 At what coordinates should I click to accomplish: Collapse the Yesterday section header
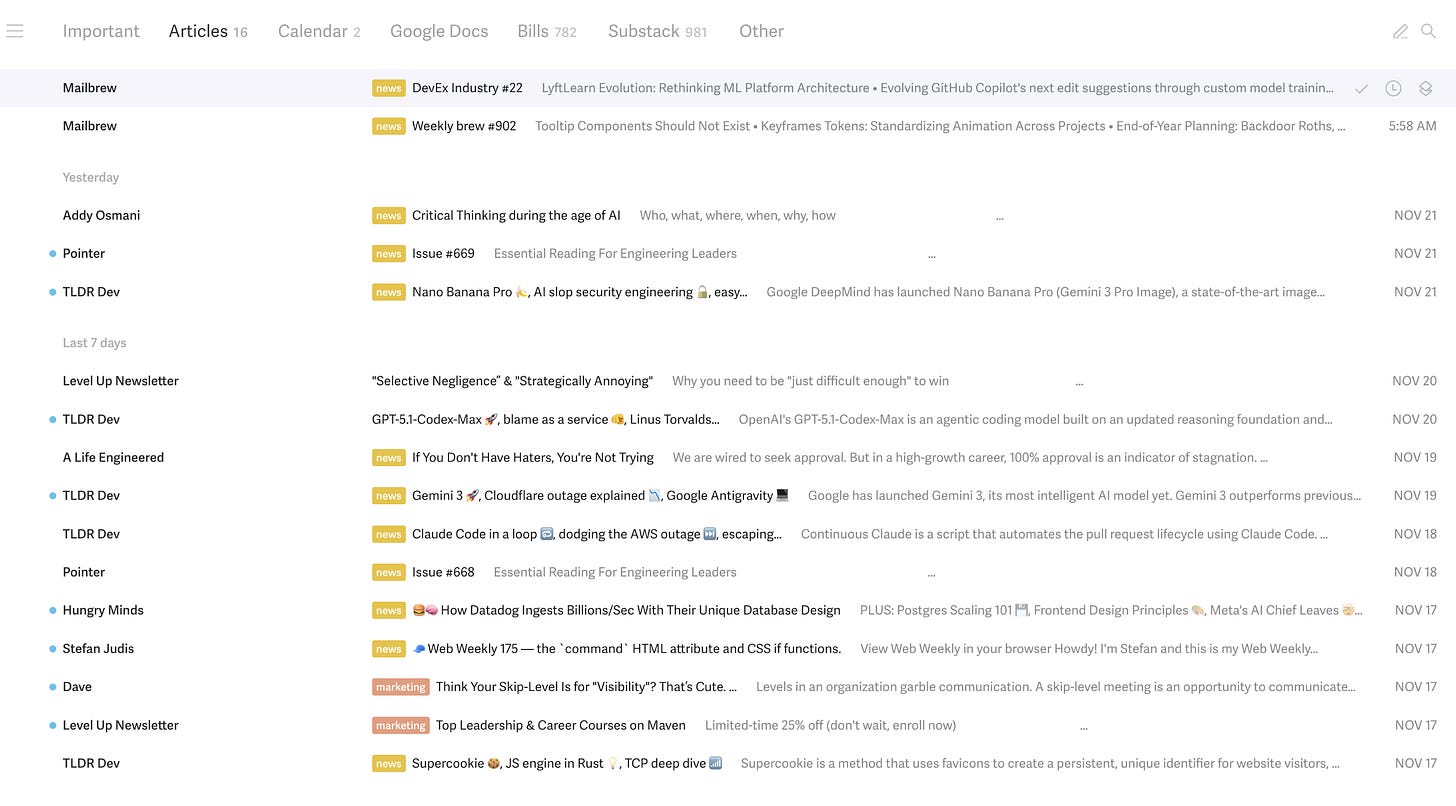click(x=90, y=177)
